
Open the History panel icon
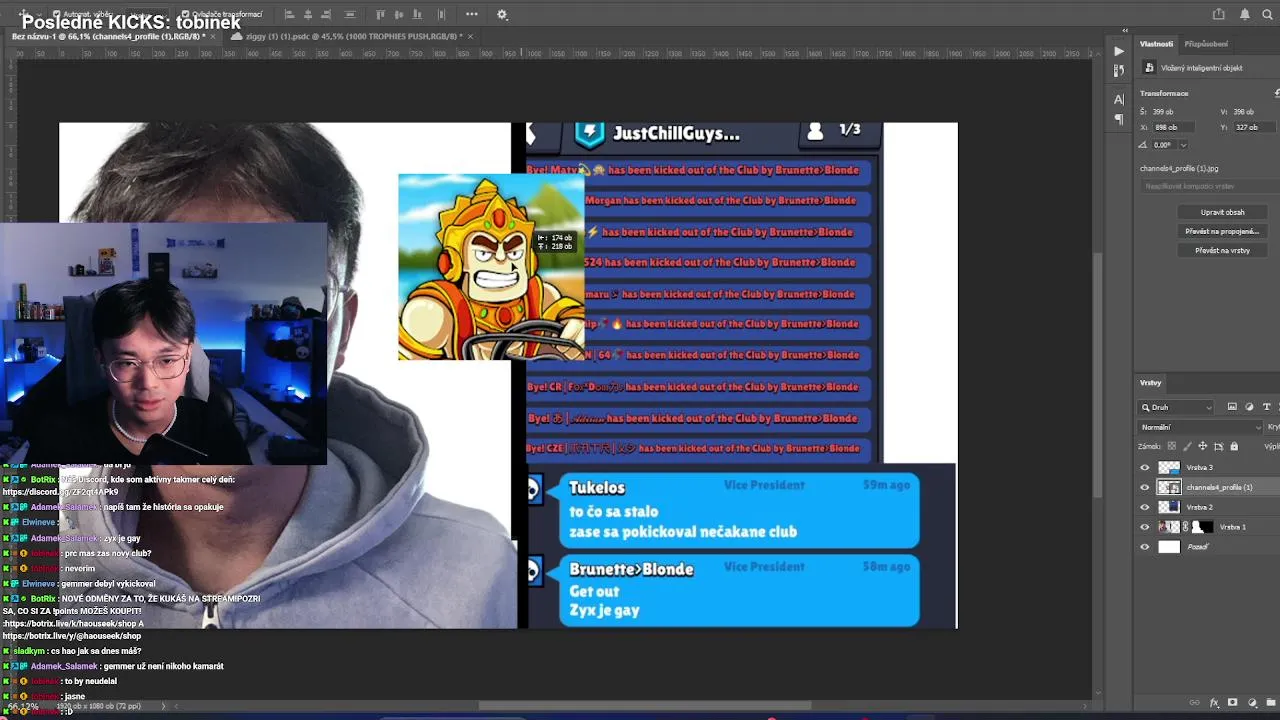tap(1119, 70)
